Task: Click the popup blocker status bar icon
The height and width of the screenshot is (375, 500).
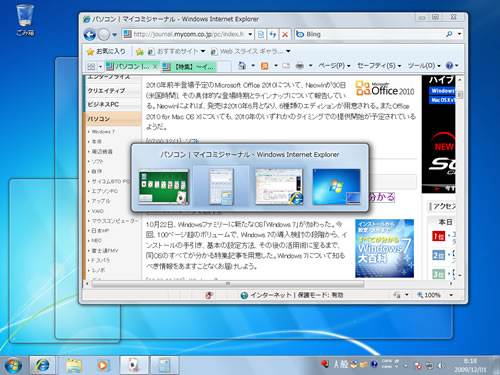Action: point(209,295)
